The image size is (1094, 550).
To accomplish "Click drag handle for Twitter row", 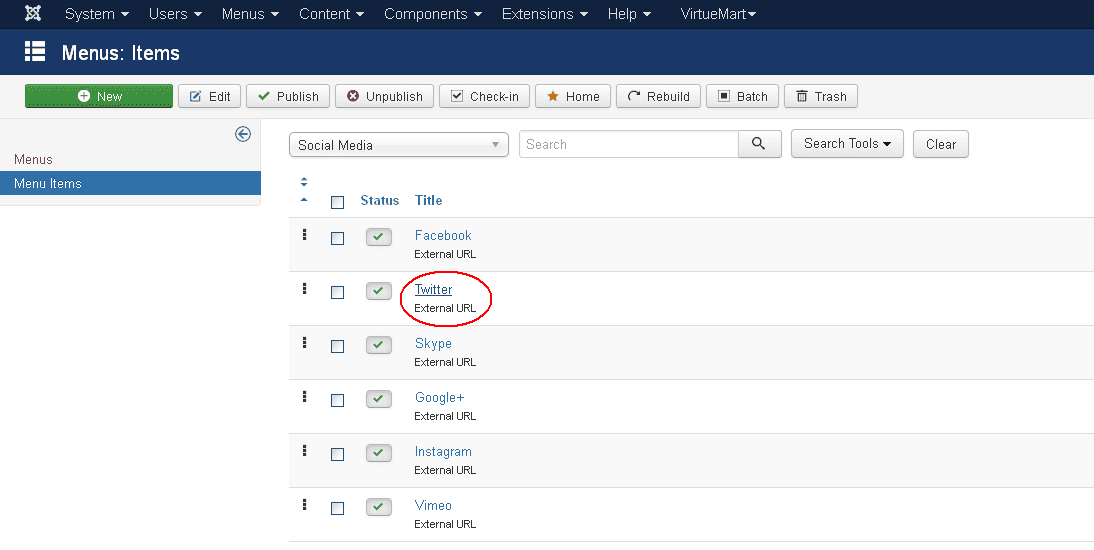I will (304, 288).
